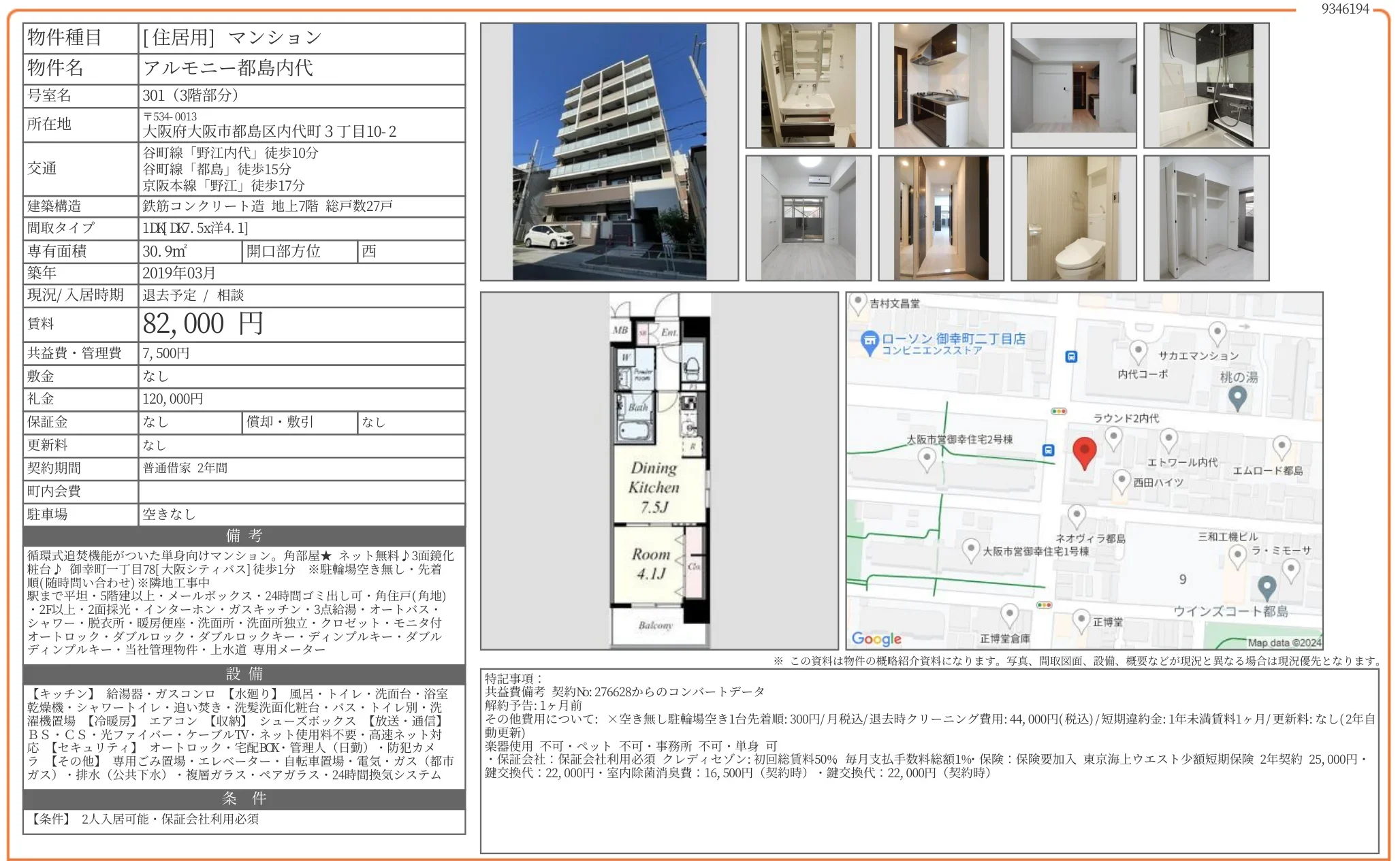Open the open closet photo thumbnail
The image size is (1400, 861).
click(1206, 218)
